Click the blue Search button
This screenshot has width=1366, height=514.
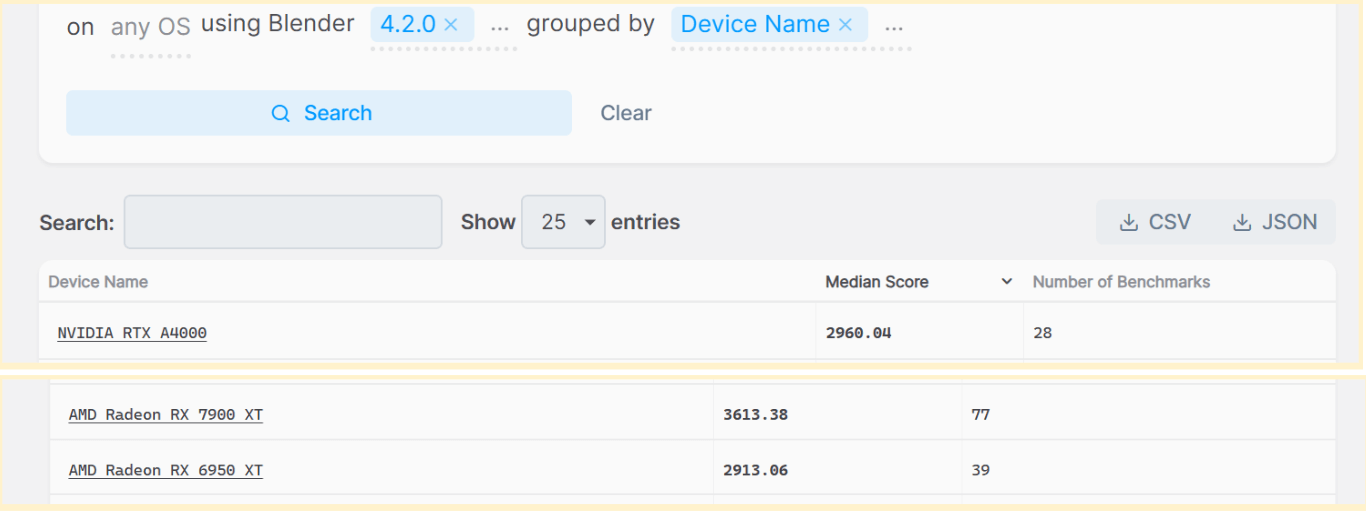click(319, 113)
